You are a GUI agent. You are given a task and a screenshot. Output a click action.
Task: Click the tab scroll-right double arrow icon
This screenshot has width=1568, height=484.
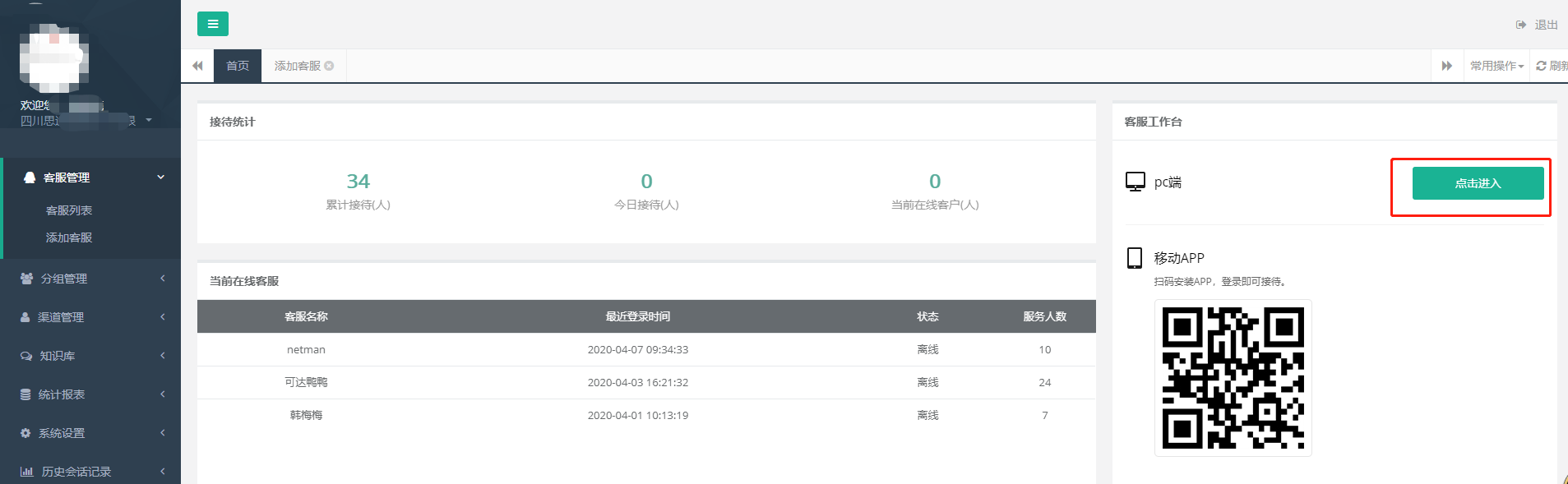tap(1446, 66)
